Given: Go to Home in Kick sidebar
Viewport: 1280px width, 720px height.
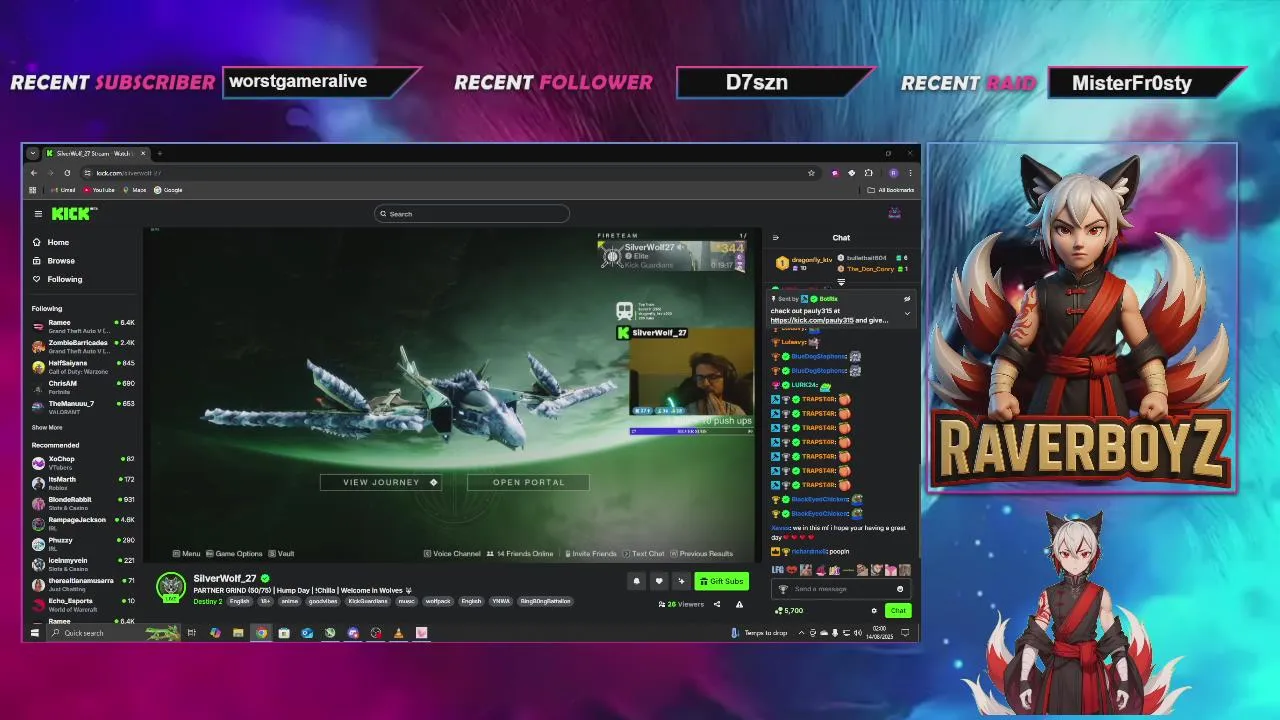Looking at the screenshot, I should pos(51,242).
